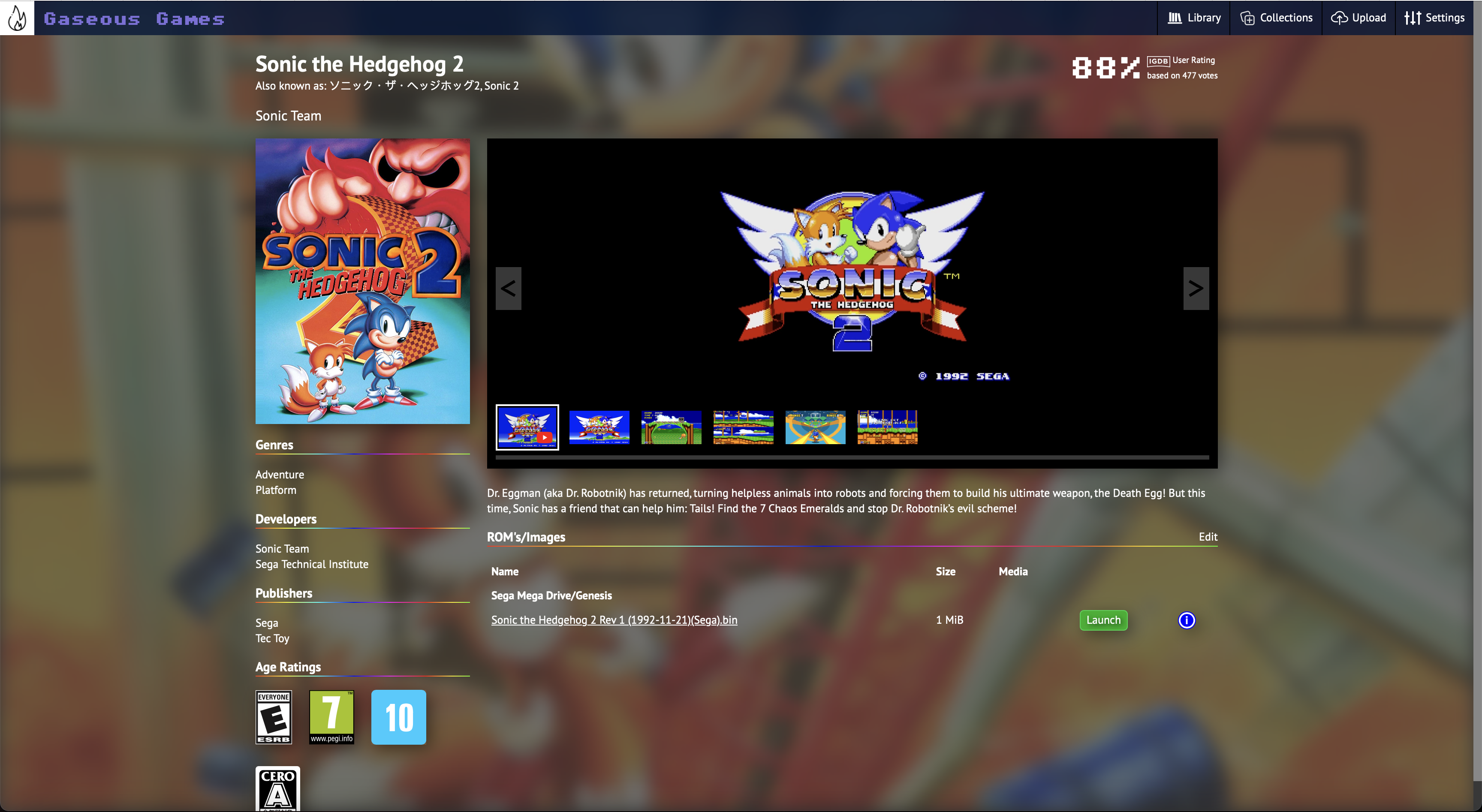Open the Settings page
This screenshot has width=1482, height=812.
coord(1434,18)
